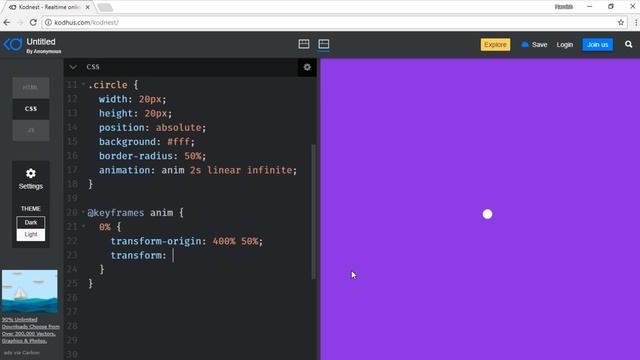Screen dimensions: 640x360
Task: Click 'border-radius' on line 16
Action: 136,156
